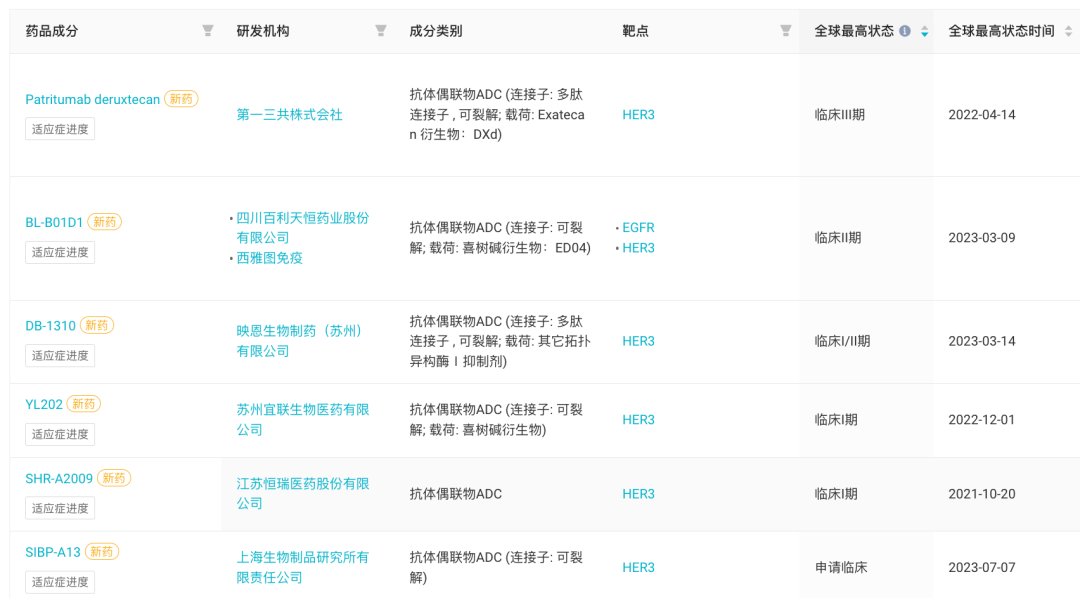The image size is (1080, 598).
Task: Open 西雅图免疫 organization link
Action: (269, 258)
